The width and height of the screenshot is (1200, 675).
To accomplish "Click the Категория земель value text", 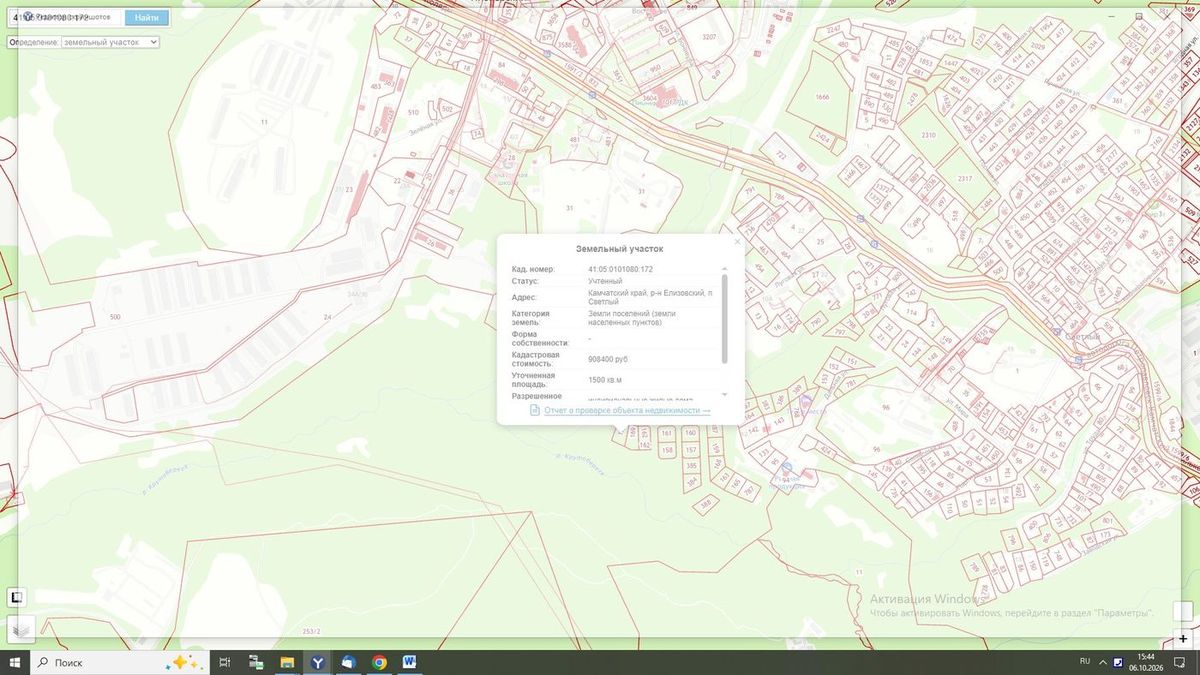I will (631, 318).
